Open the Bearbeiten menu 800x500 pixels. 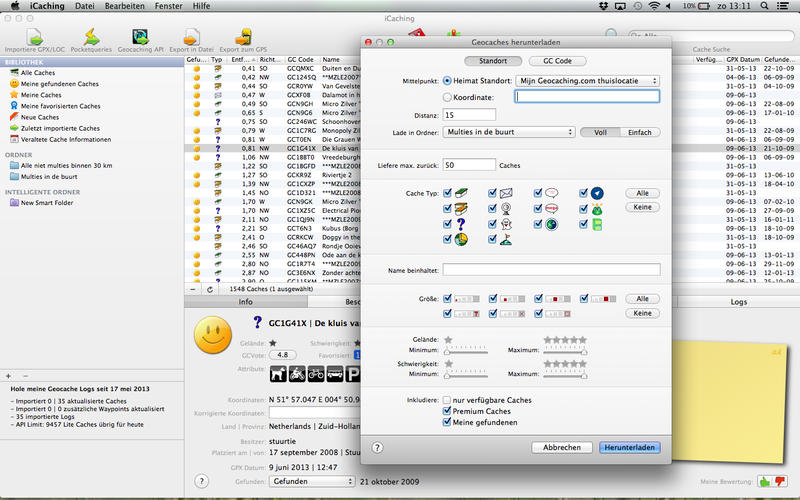pos(124,6)
